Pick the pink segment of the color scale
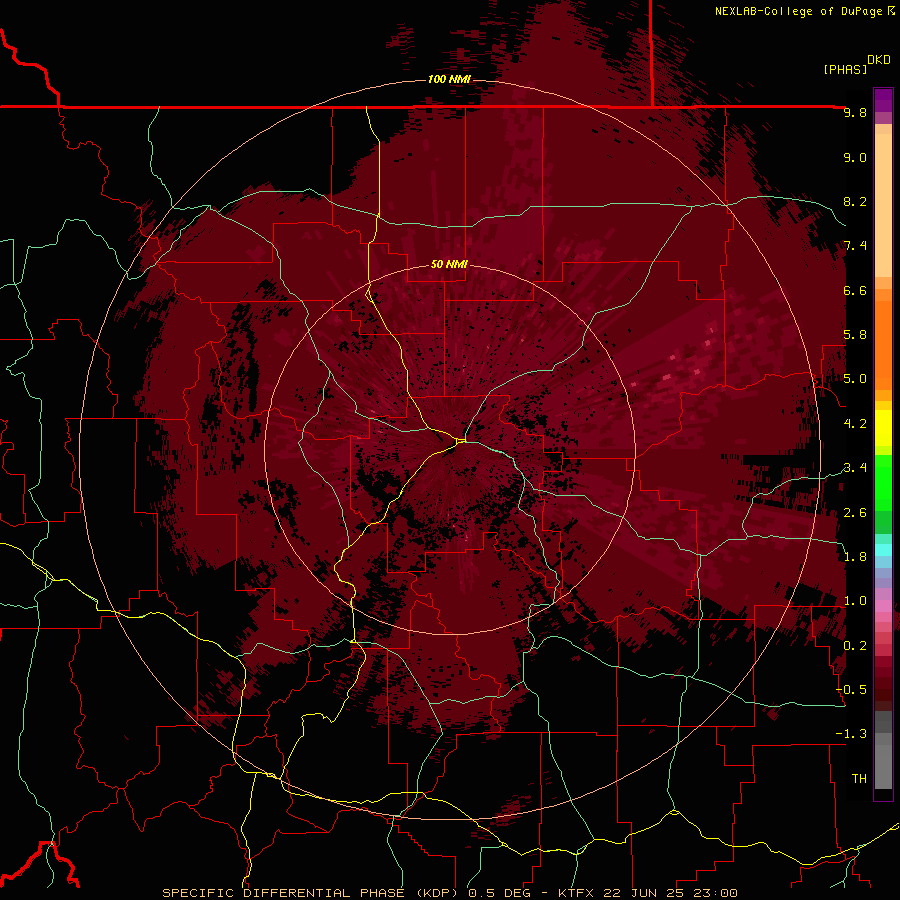The image size is (900, 900). tap(883, 606)
